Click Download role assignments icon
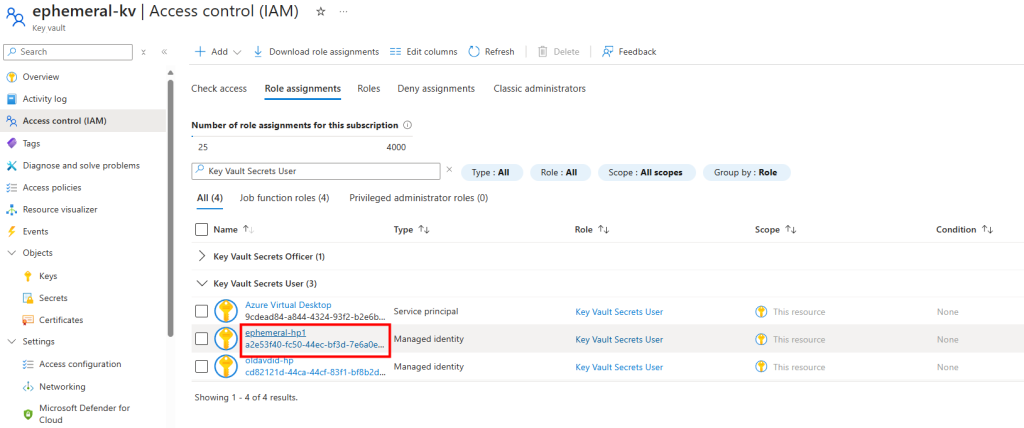The height and width of the screenshot is (428, 1024). (x=259, y=52)
